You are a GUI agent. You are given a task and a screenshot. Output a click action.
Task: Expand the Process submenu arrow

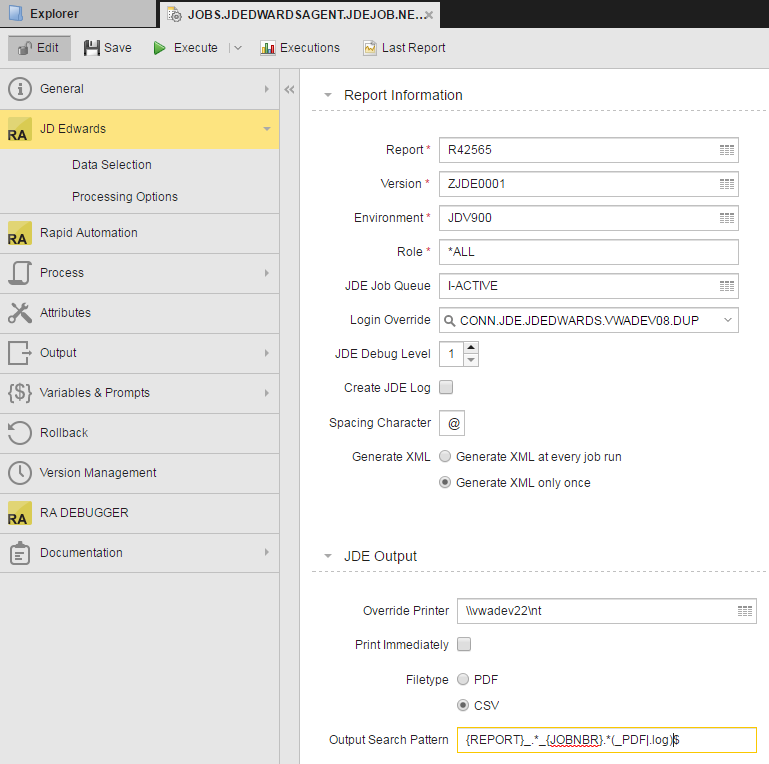pos(267,273)
